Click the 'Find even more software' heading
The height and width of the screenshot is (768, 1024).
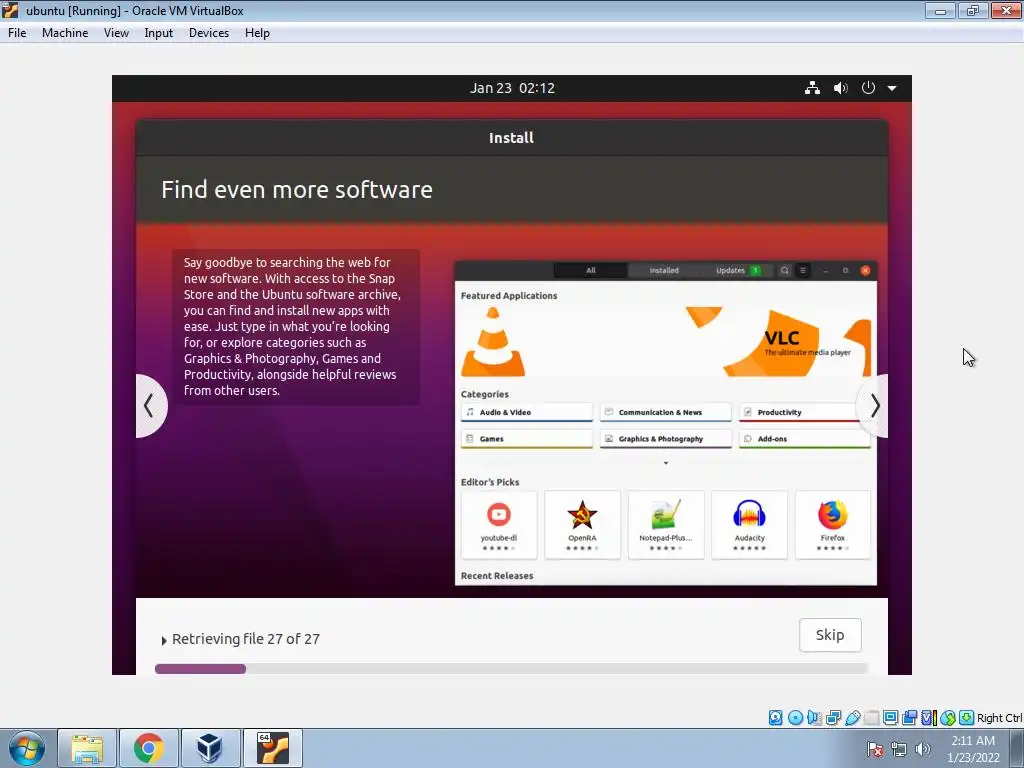pyautogui.click(x=296, y=189)
